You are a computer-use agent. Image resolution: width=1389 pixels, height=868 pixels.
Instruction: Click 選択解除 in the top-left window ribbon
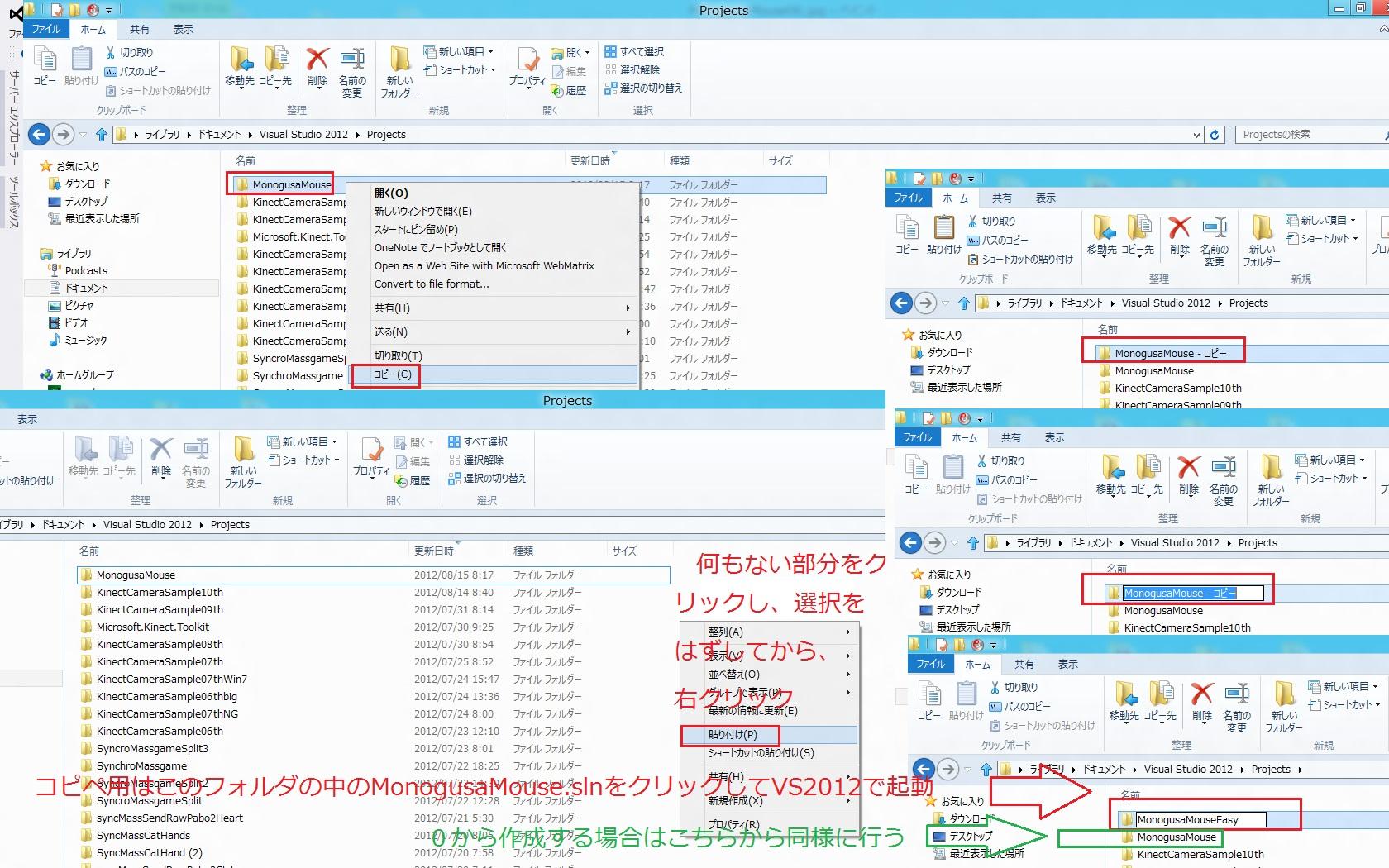[x=632, y=69]
